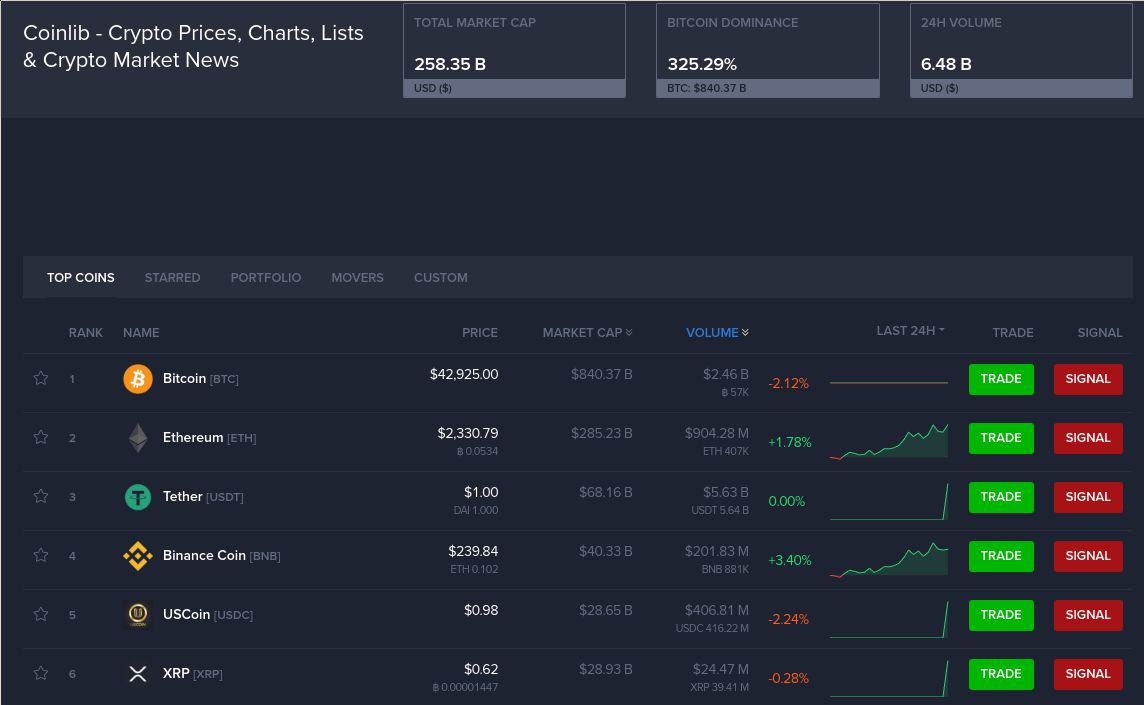1144x705 pixels.
Task: Click Bitcoin price $42,925.00
Action: pyautogui.click(x=464, y=374)
